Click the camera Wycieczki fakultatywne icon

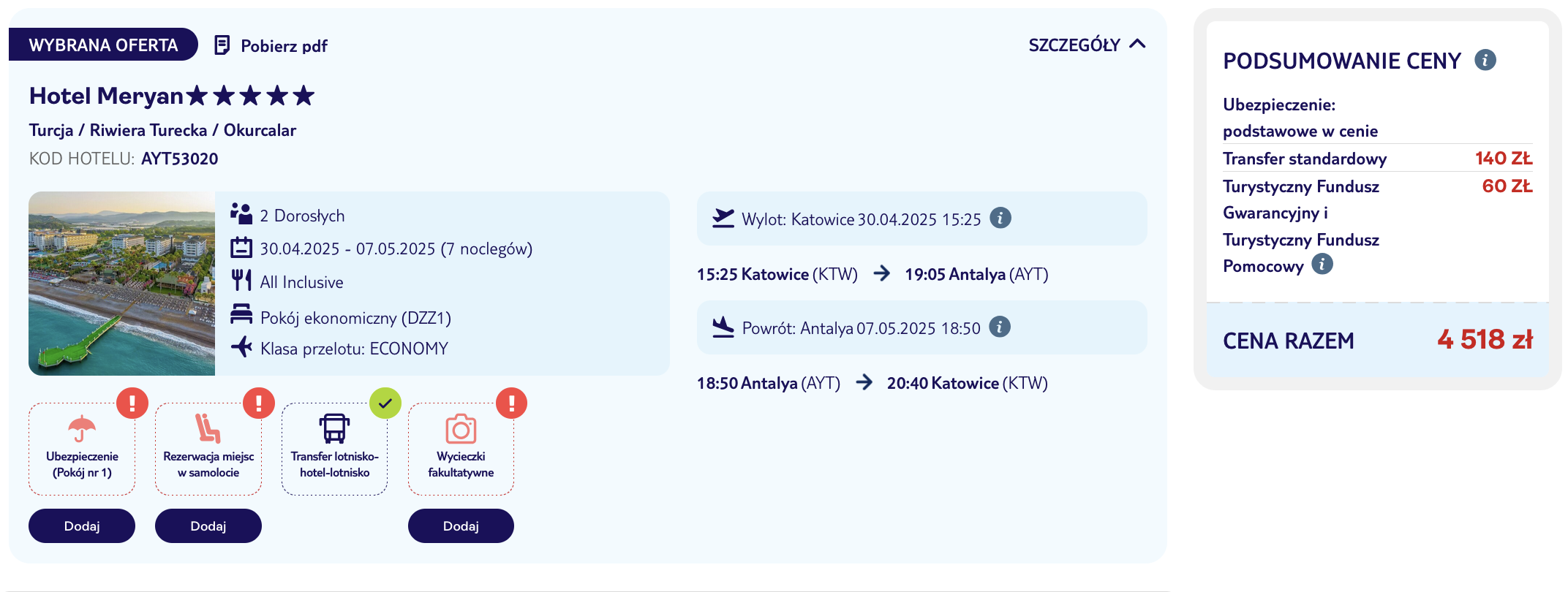point(461,429)
